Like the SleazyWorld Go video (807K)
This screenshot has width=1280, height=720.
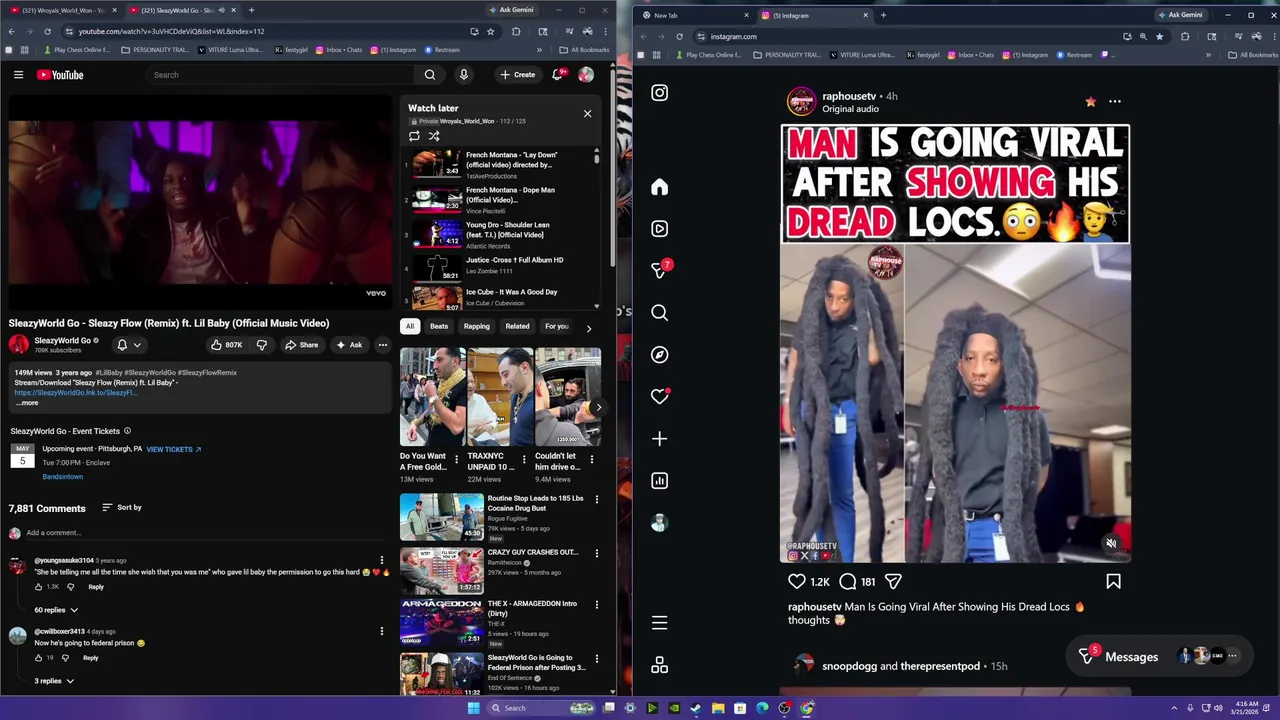point(227,345)
